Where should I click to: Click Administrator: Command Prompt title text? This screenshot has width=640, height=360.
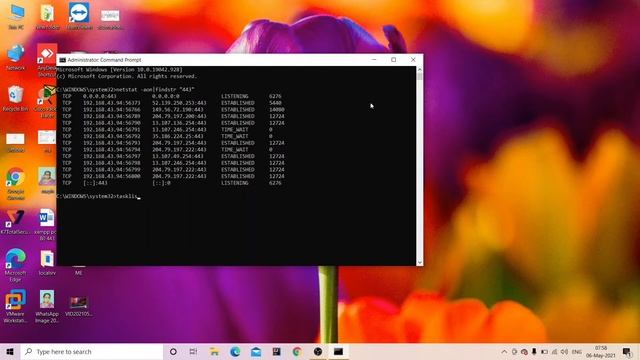(x=104, y=60)
